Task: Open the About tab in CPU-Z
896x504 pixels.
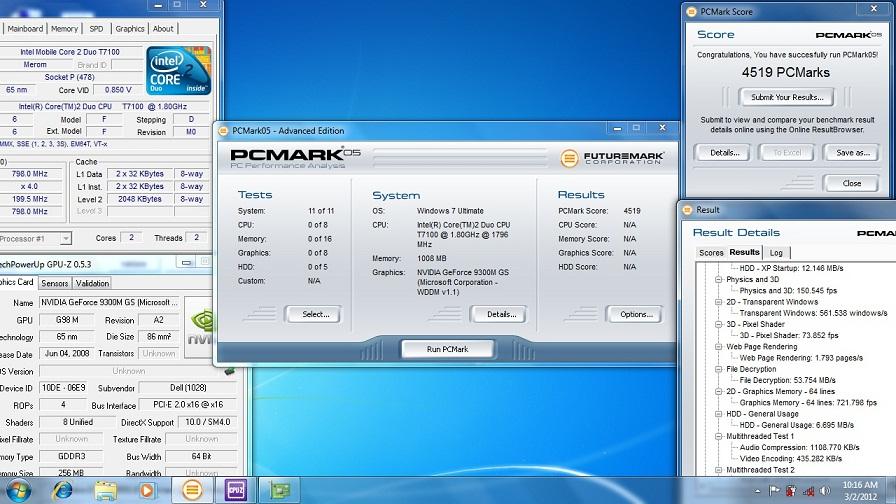Action: tap(163, 29)
